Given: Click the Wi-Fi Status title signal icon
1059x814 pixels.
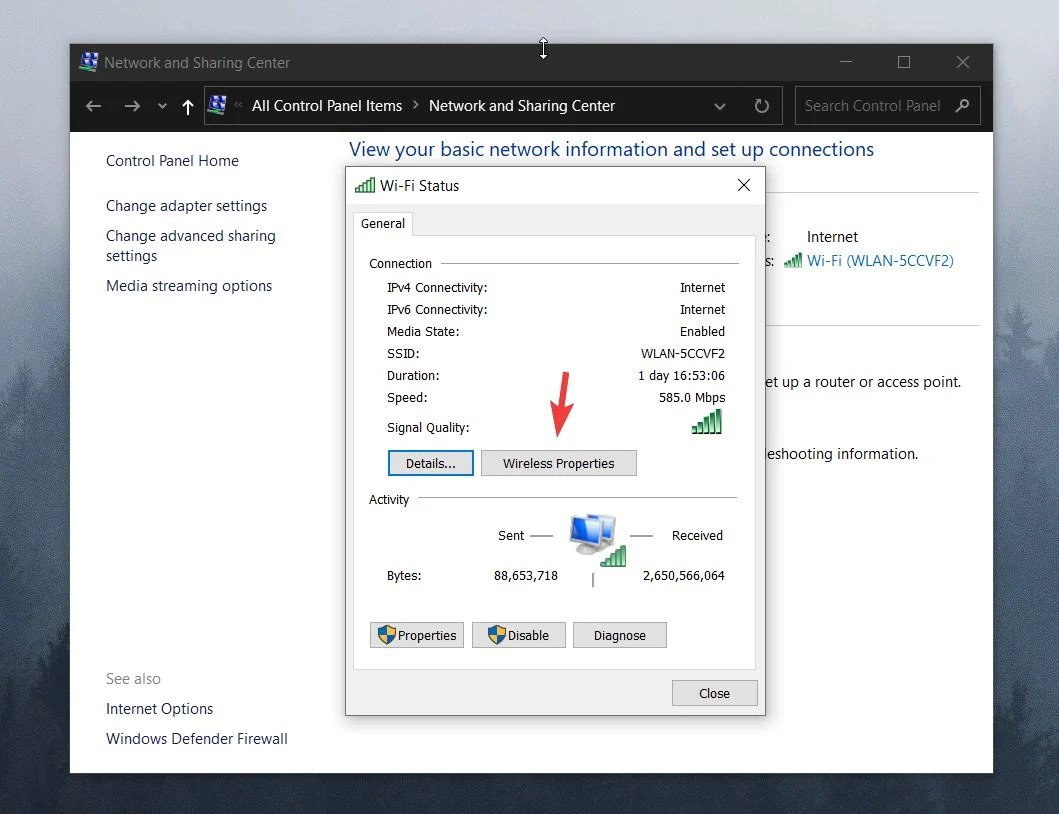Looking at the screenshot, I should (x=365, y=185).
